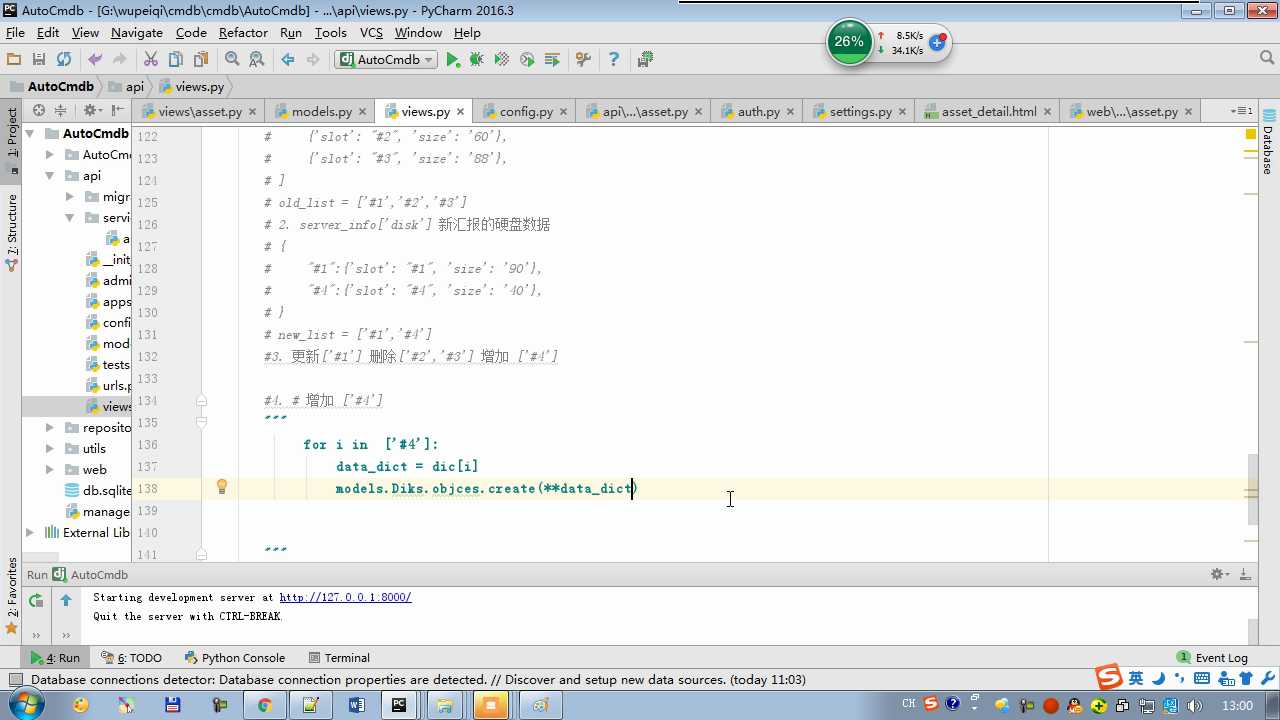Click the rightmost toolbar icon after Help
The image size is (1280, 720).
click(645, 60)
